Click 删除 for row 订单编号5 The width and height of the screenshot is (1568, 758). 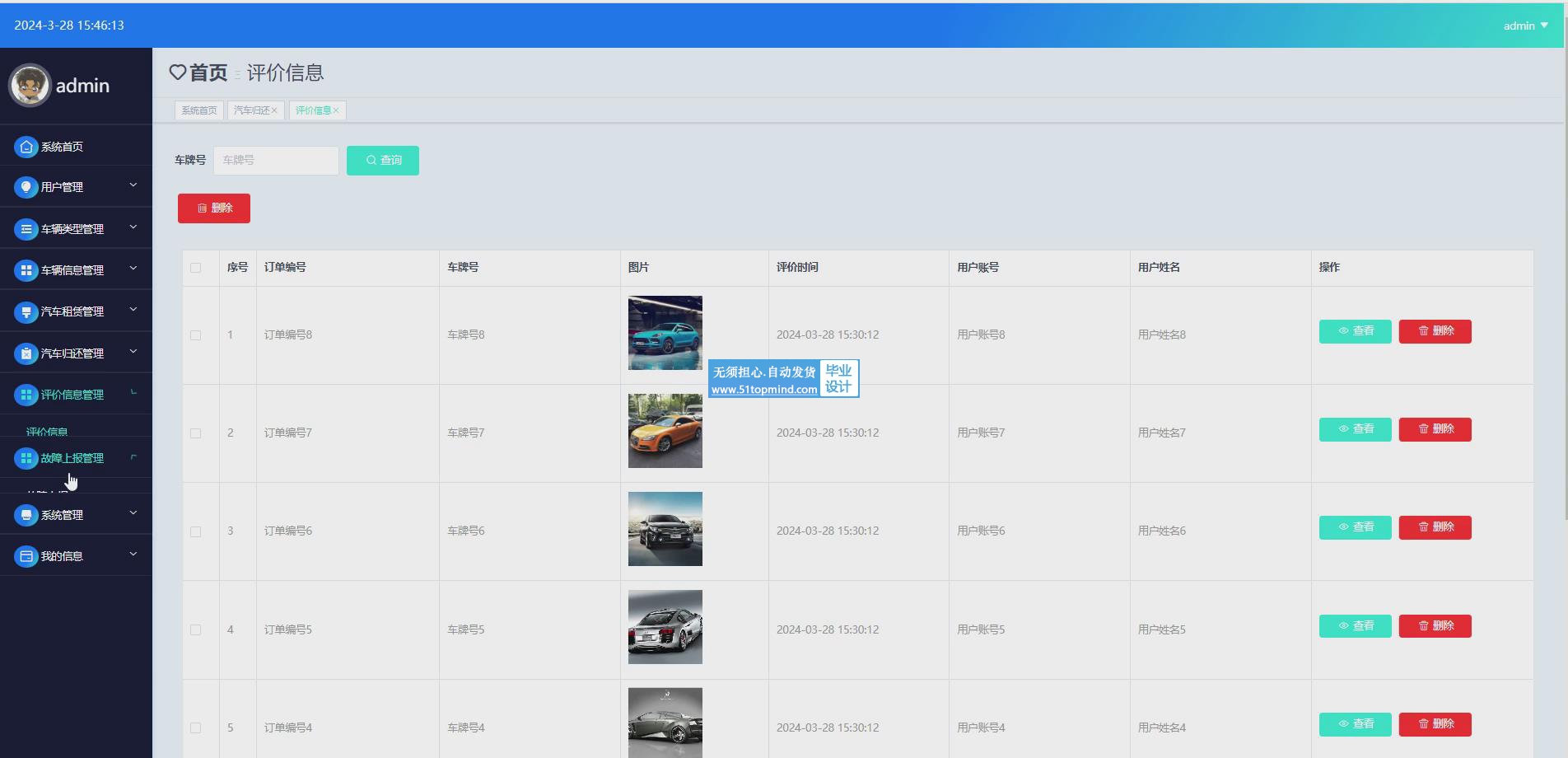pos(1435,626)
